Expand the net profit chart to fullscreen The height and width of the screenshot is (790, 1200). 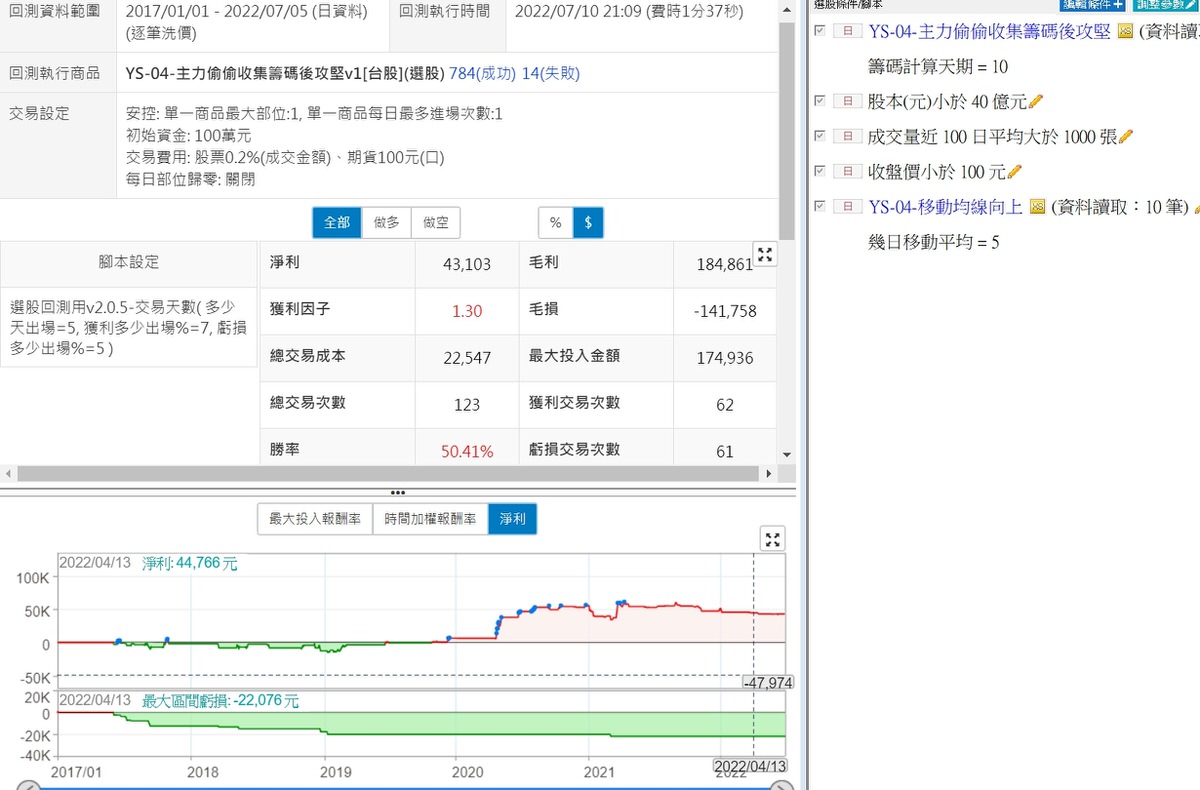pyautogui.click(x=772, y=540)
